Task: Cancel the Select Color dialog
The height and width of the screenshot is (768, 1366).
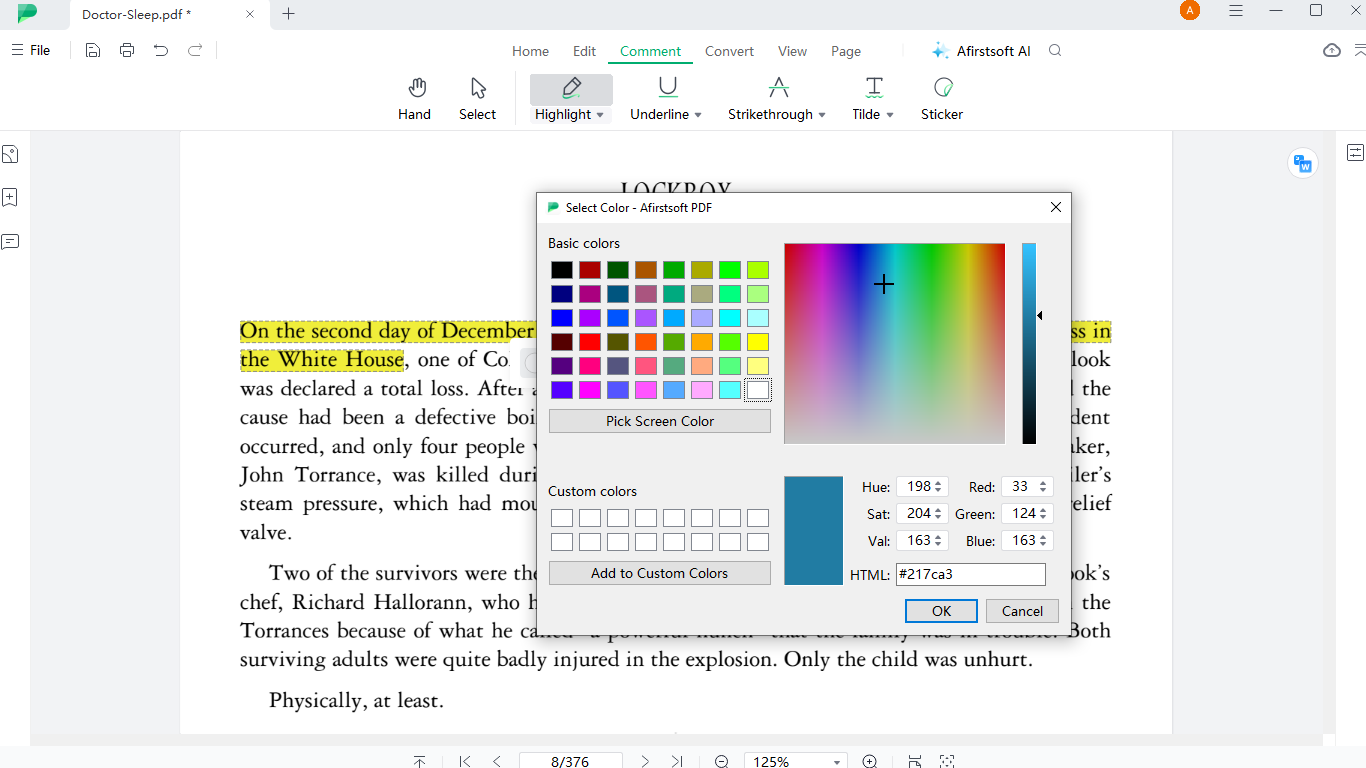Action: point(1022,611)
